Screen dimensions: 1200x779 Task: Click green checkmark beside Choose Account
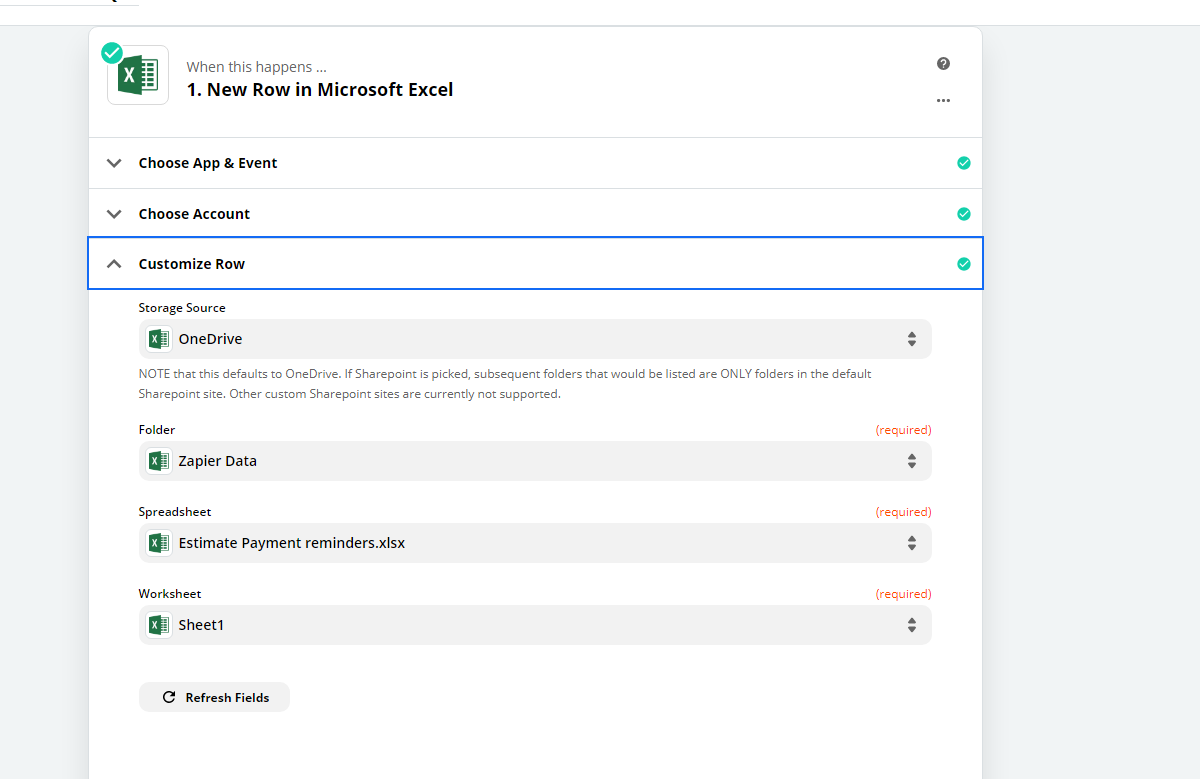(x=963, y=214)
